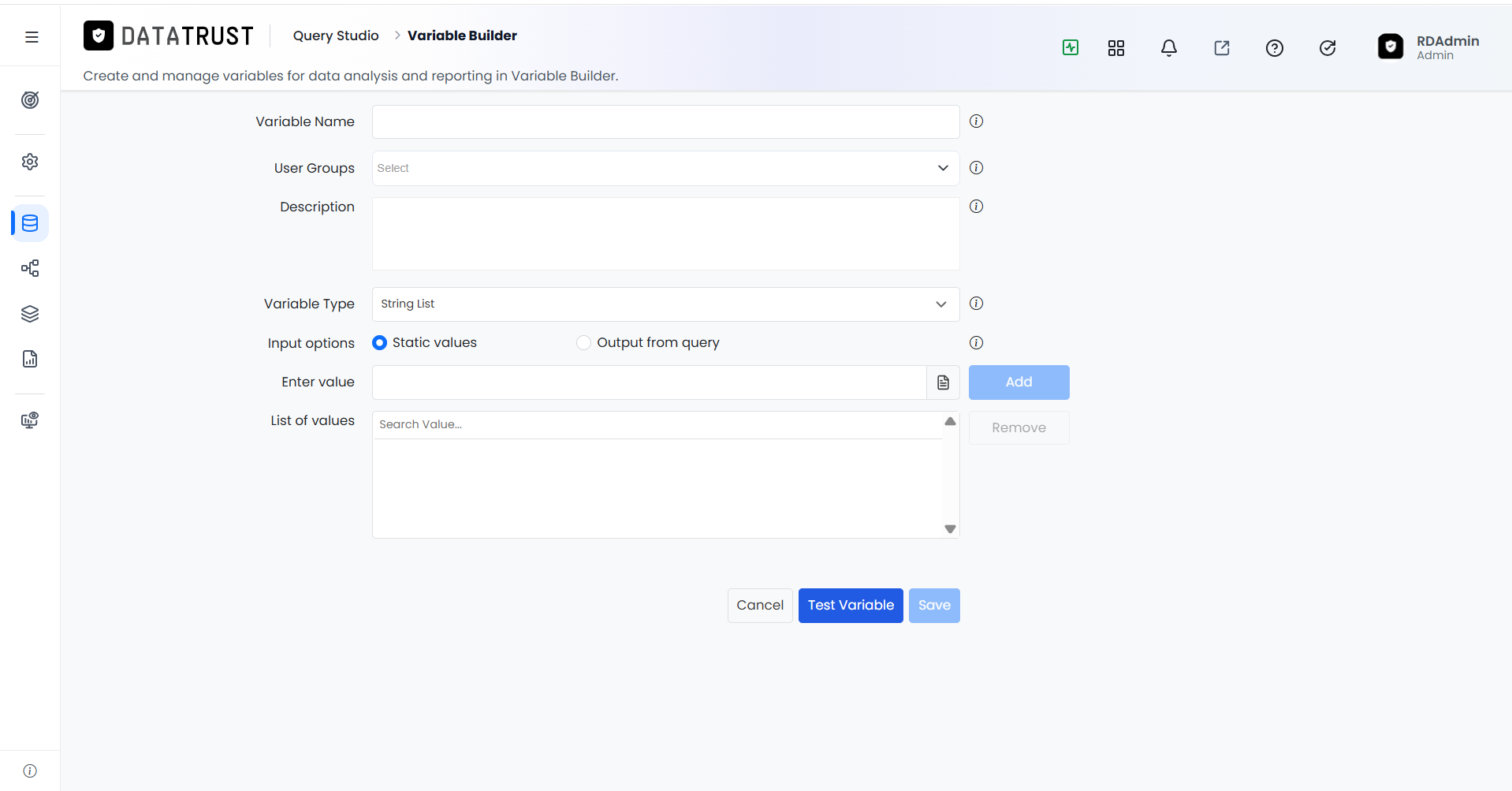The image size is (1512, 791).
Task: Open the workflow diagram sidebar icon
Action: (30, 268)
